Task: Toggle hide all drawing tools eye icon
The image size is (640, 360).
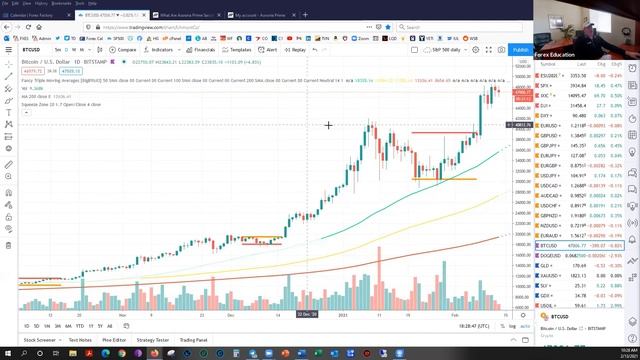Action: [x=9, y=229]
